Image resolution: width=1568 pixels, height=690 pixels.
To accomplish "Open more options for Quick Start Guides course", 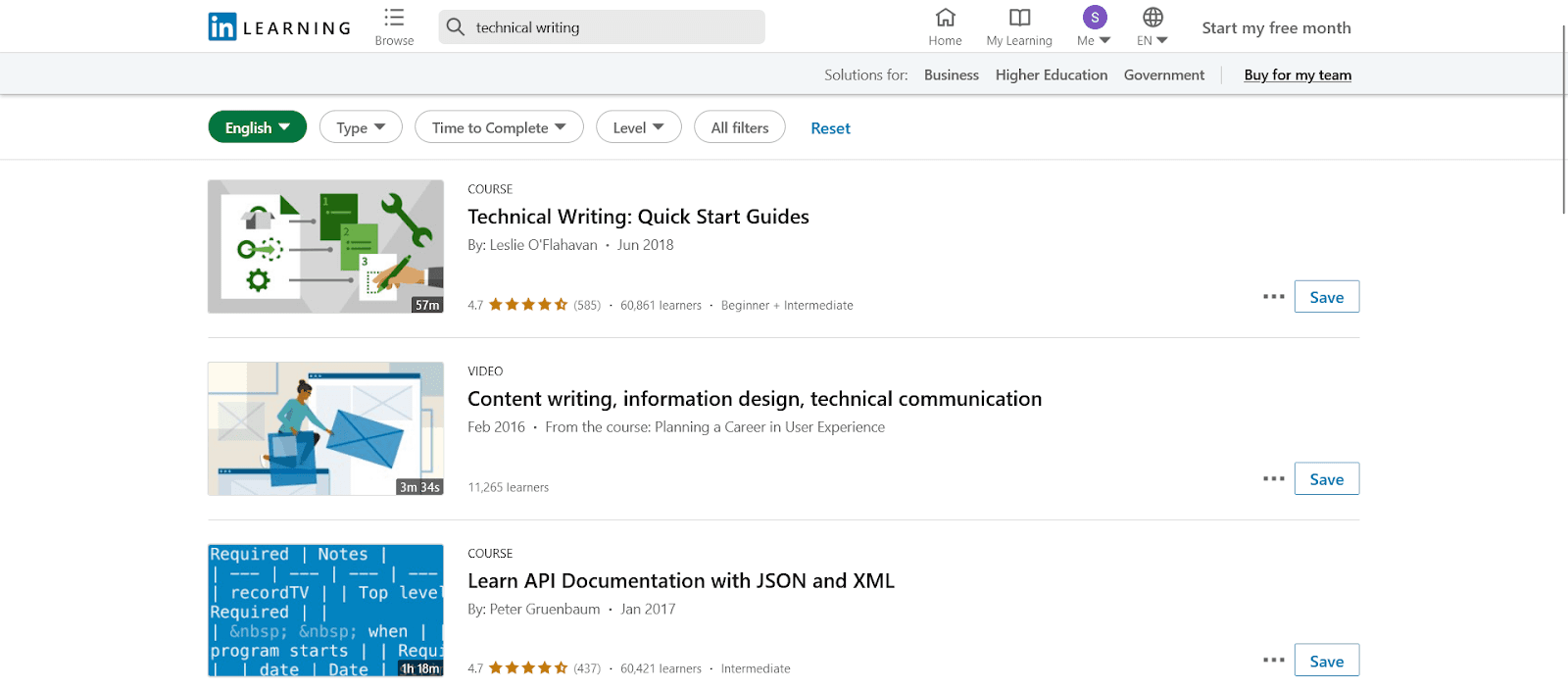I will [x=1273, y=297].
